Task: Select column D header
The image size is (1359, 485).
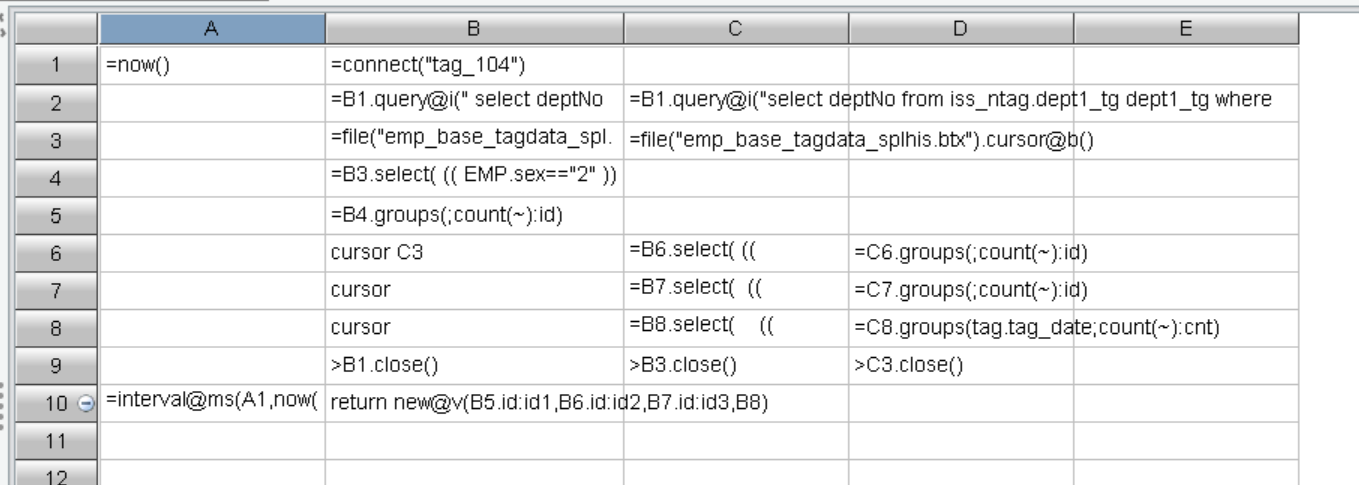Action: (x=960, y=31)
